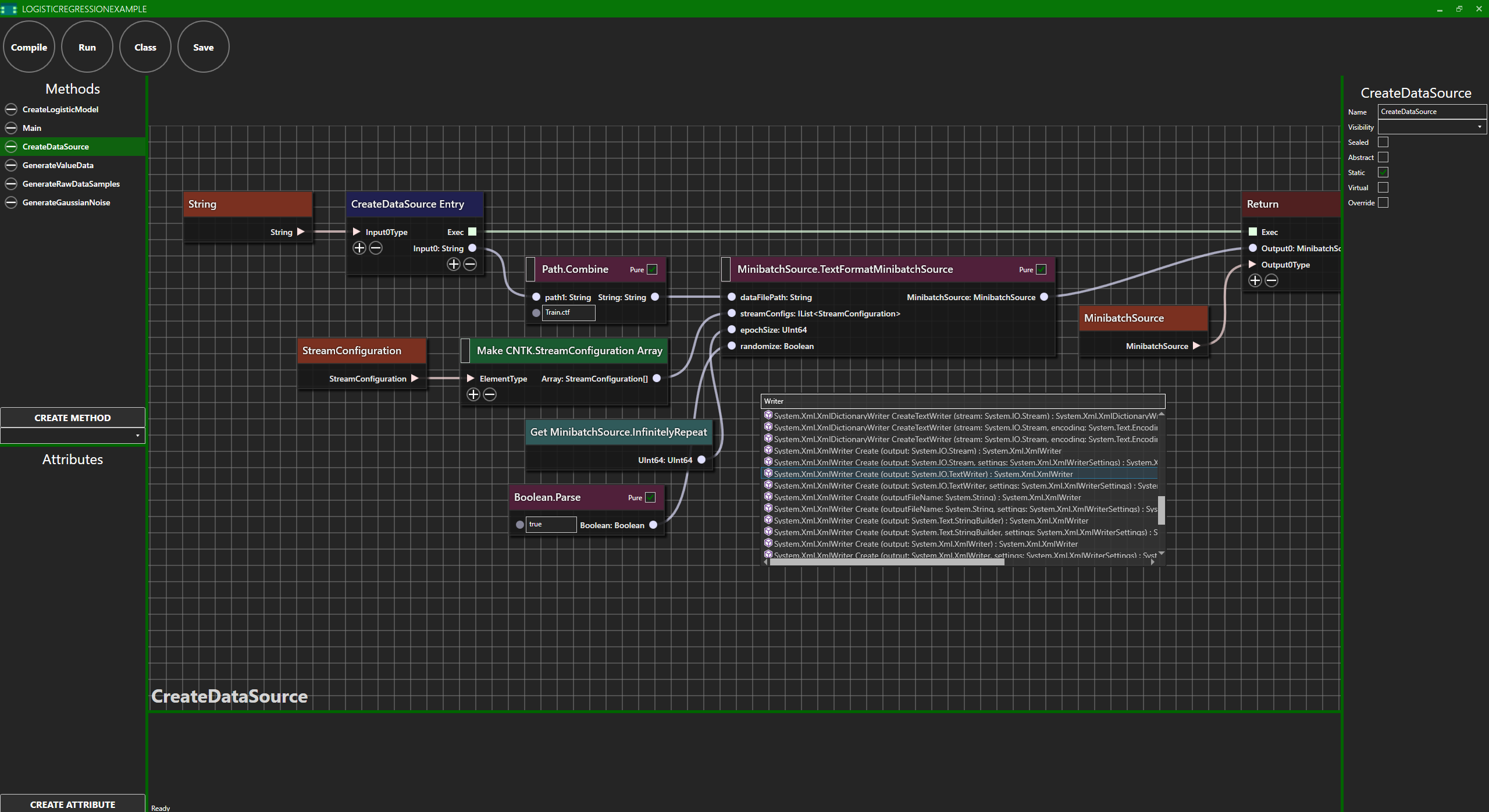Click plus icon under Input0Type in Entry node
1489x812 pixels.
click(359, 248)
